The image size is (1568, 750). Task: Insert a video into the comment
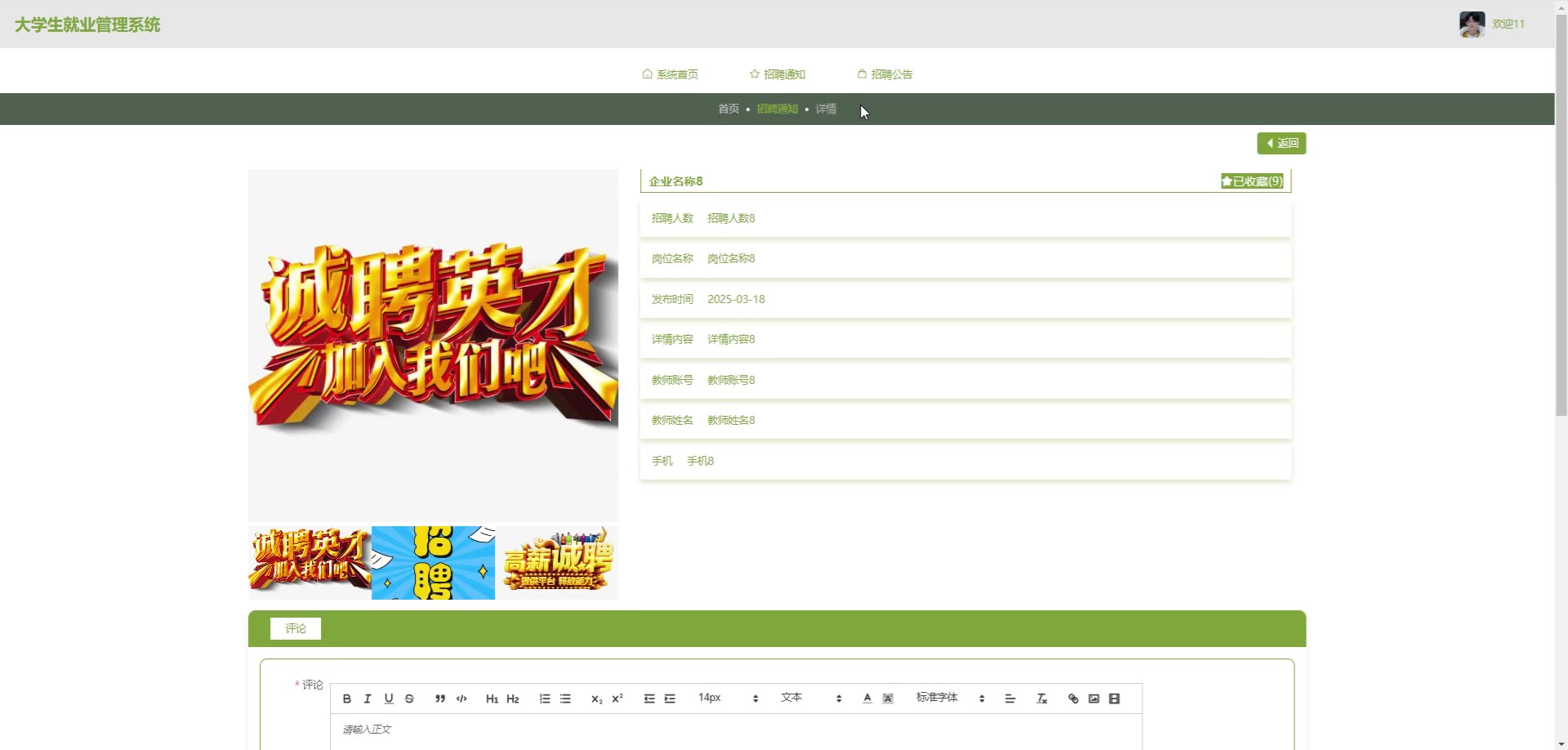[1115, 699]
